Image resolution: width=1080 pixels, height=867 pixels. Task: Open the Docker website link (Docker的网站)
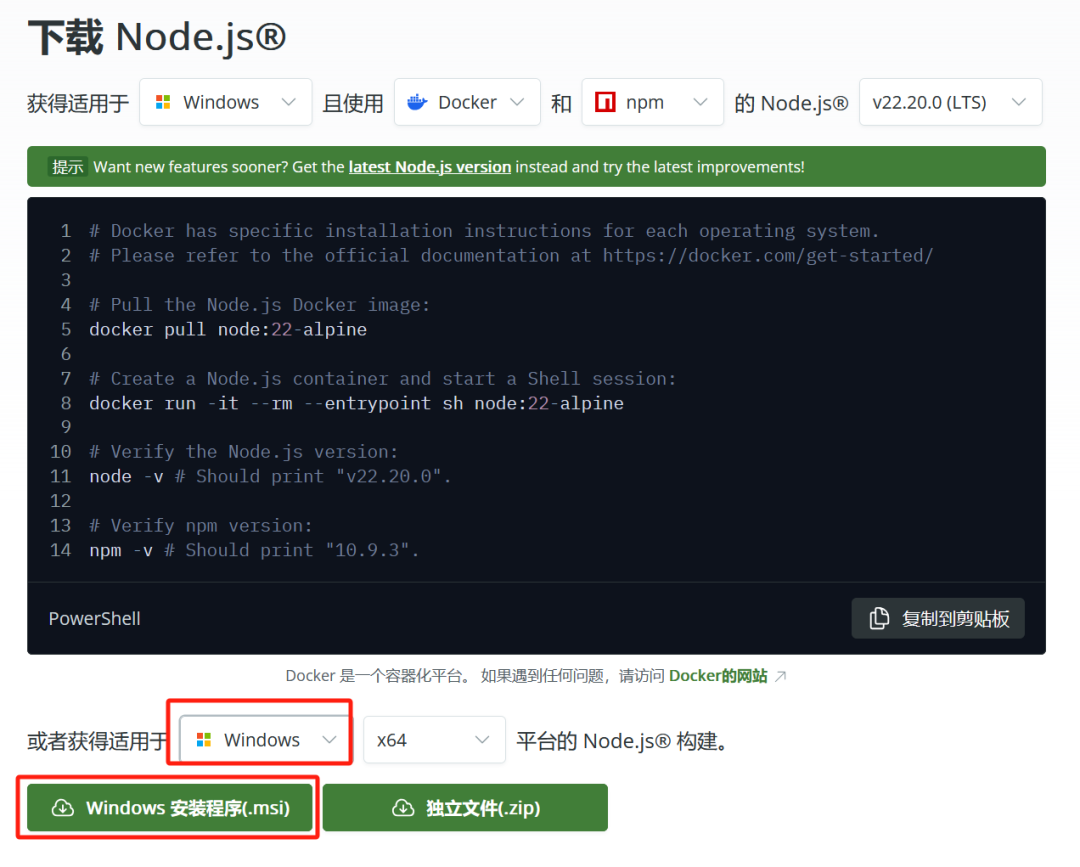pyautogui.click(x=718, y=676)
